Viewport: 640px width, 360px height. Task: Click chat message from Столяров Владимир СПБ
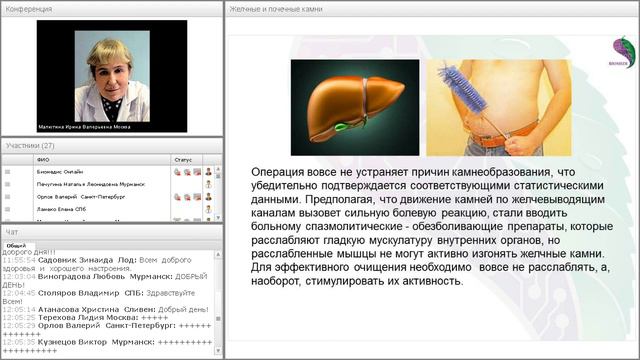[x=99, y=297]
